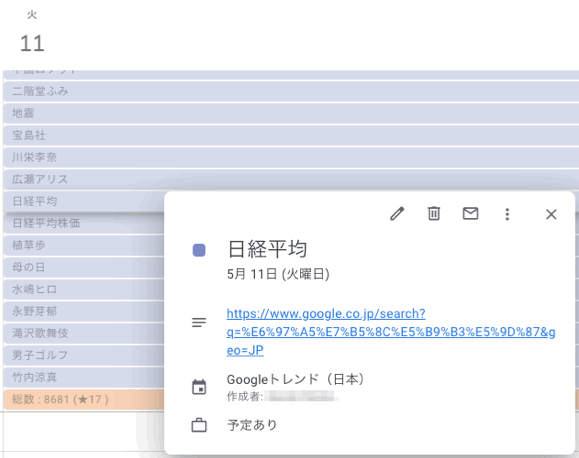Open the 宝島社 event

pos(291,135)
